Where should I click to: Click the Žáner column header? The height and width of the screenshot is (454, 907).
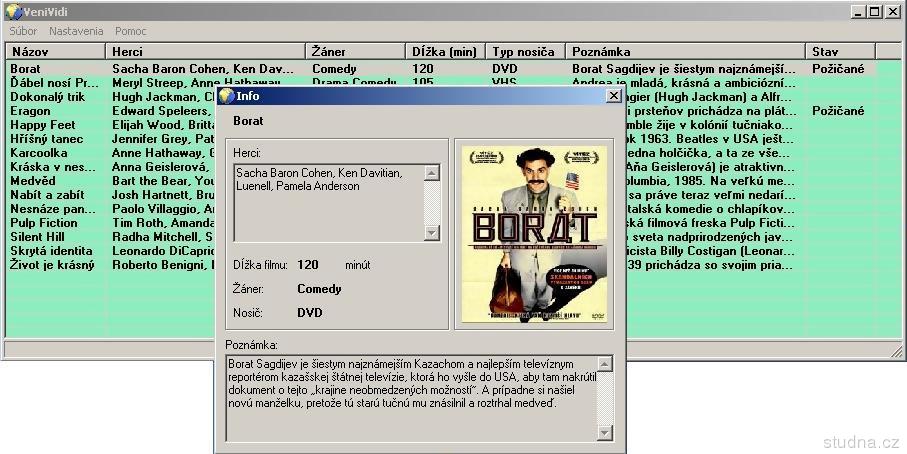pos(355,51)
